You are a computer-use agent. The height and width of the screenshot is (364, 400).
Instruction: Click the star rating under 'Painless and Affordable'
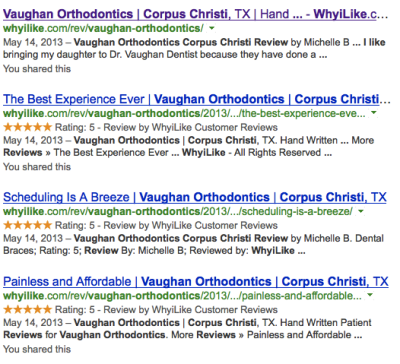click(28, 309)
